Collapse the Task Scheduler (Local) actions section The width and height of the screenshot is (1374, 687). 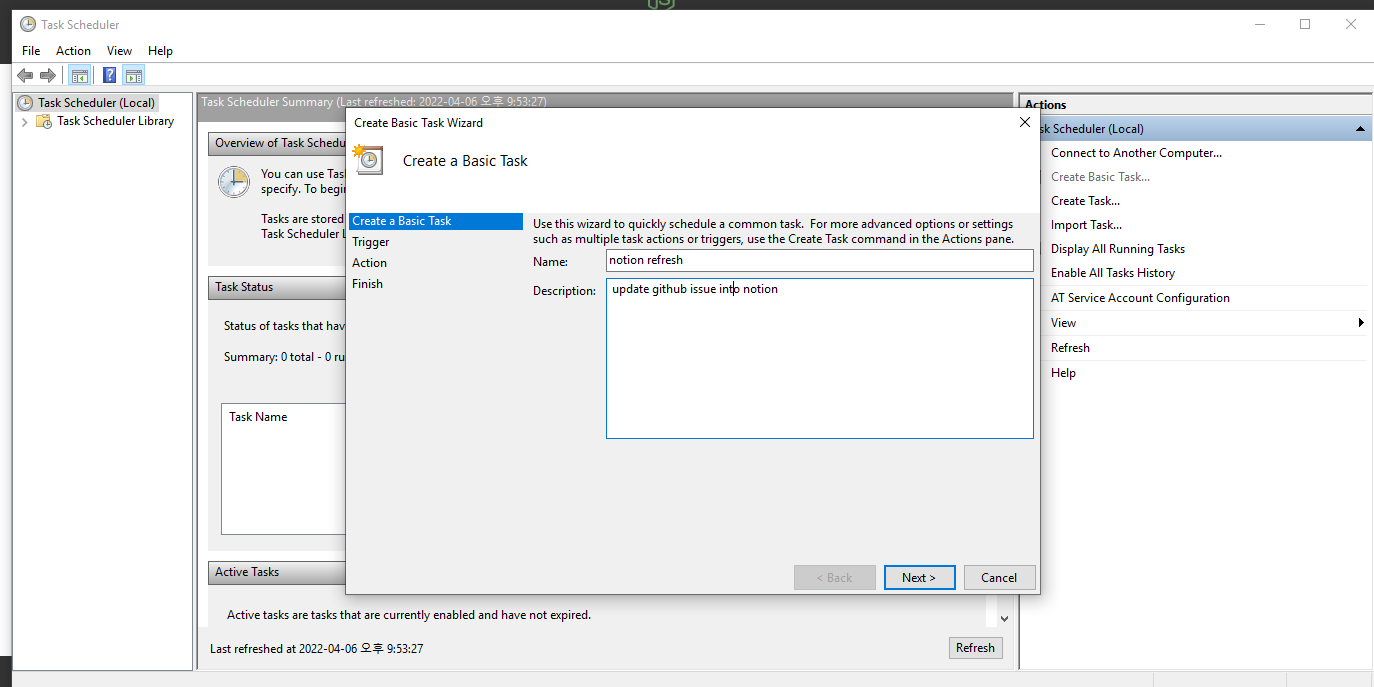(1361, 129)
